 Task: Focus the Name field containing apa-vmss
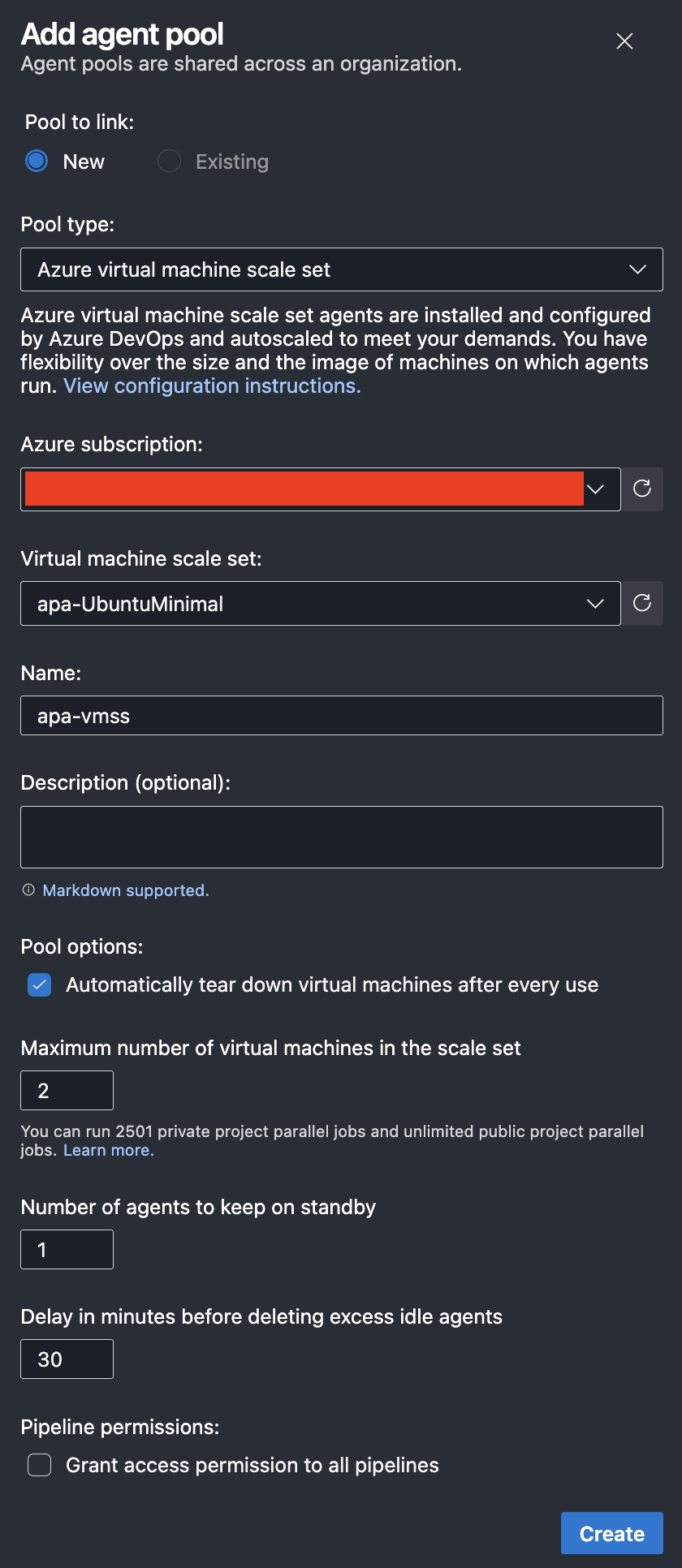tap(342, 716)
